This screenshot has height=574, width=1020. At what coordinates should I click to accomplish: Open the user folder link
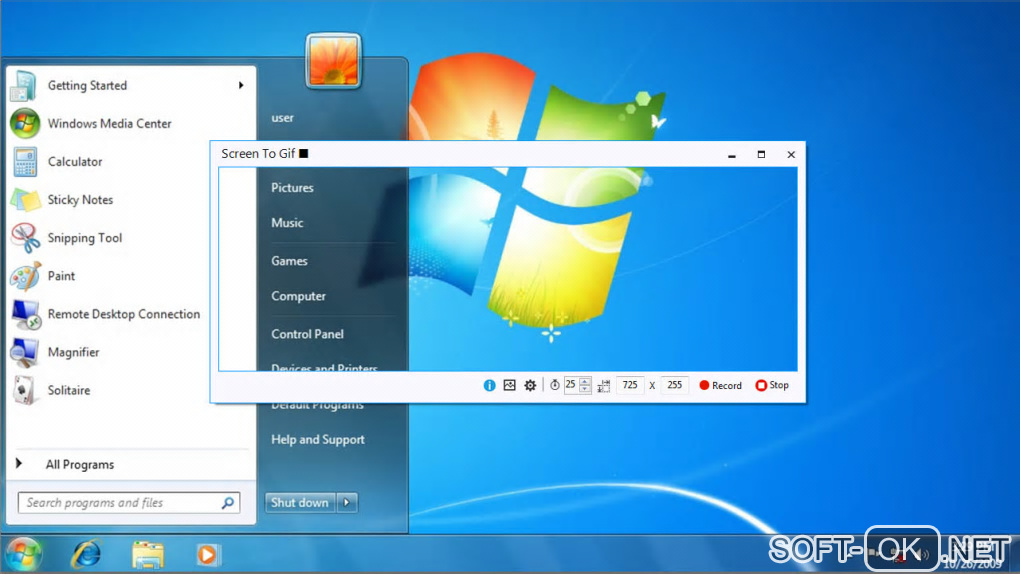(x=282, y=118)
